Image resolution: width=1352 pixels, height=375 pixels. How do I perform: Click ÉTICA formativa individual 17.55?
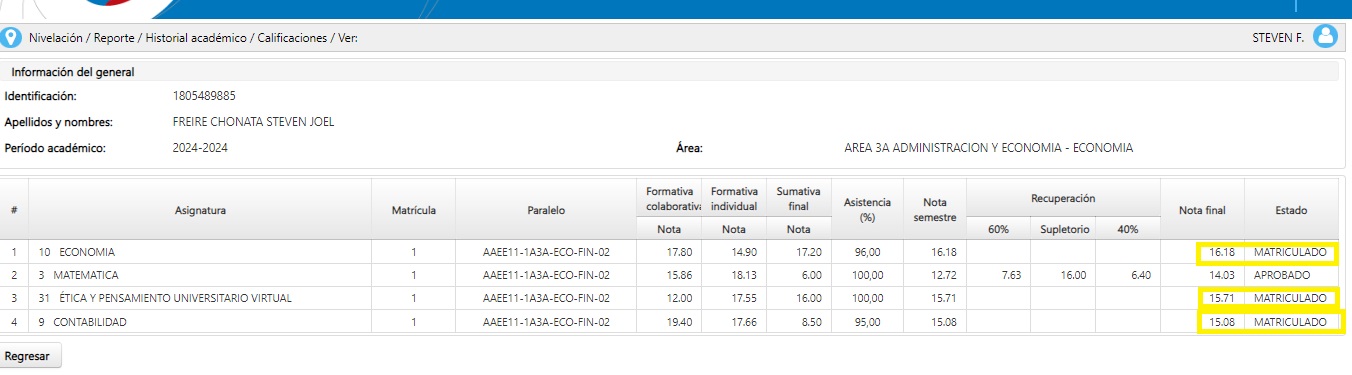click(745, 298)
